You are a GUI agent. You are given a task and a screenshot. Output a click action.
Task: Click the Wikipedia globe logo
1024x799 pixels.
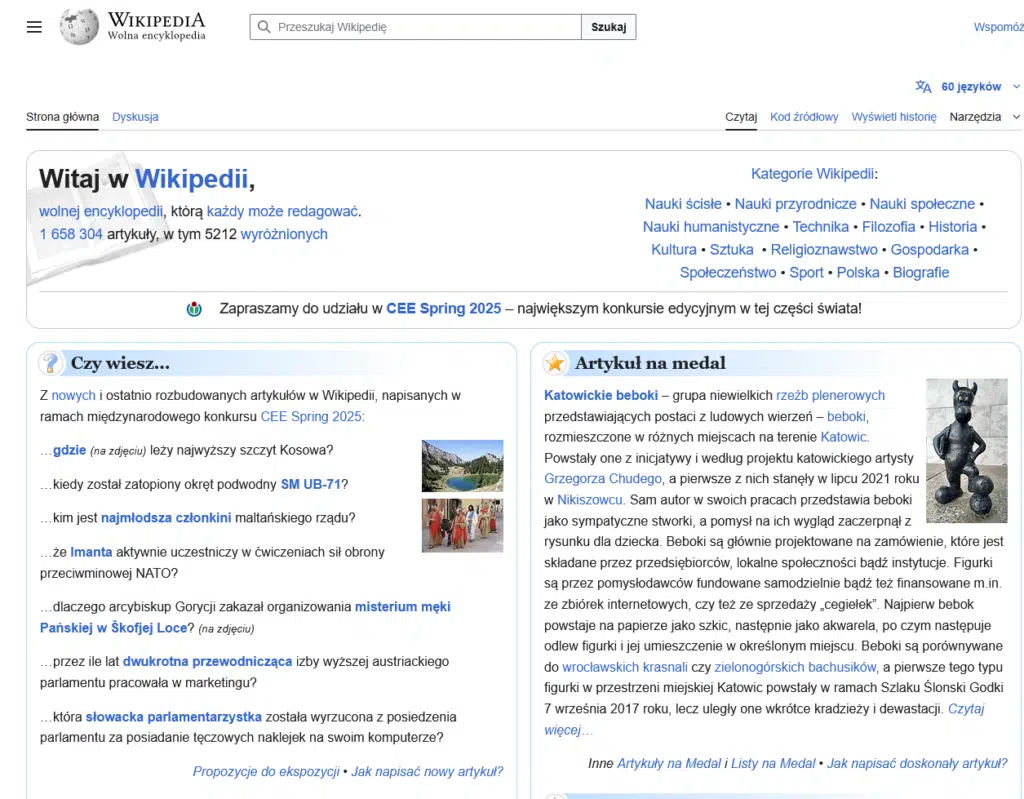(x=79, y=26)
